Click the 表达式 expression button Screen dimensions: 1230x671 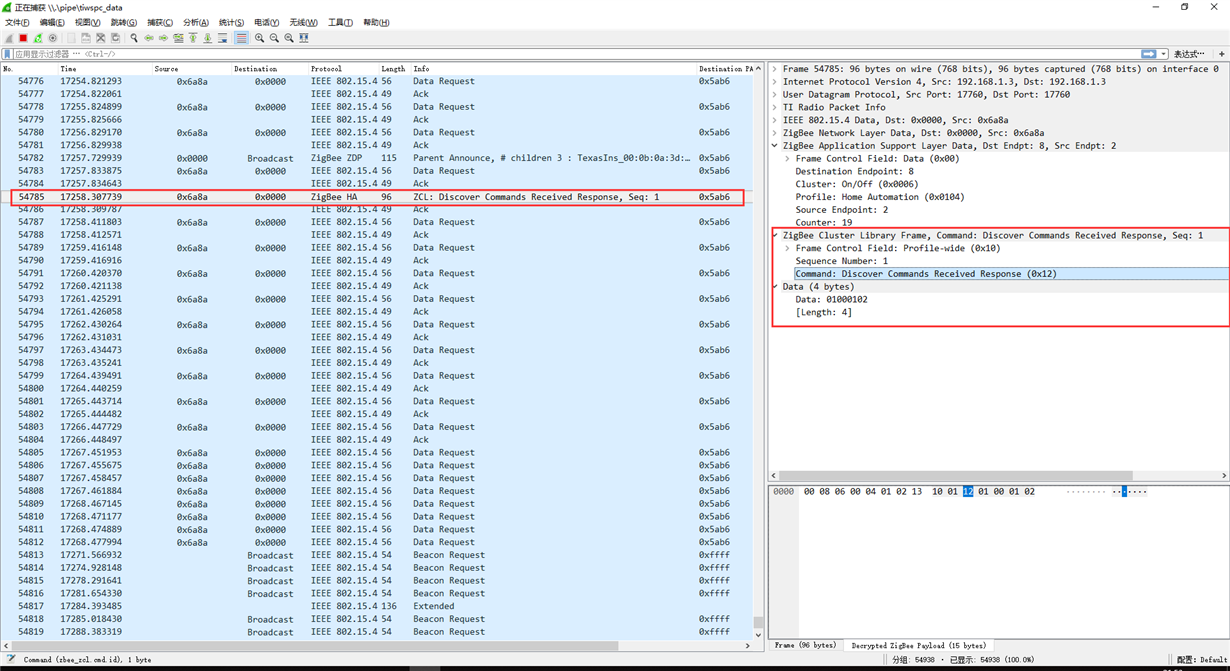(x=1188, y=54)
